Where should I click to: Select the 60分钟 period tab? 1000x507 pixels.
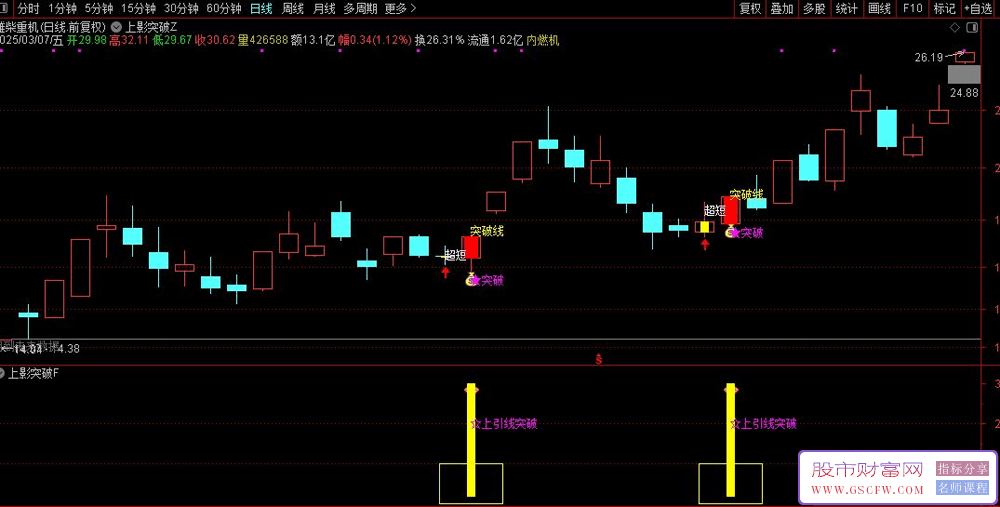click(224, 8)
